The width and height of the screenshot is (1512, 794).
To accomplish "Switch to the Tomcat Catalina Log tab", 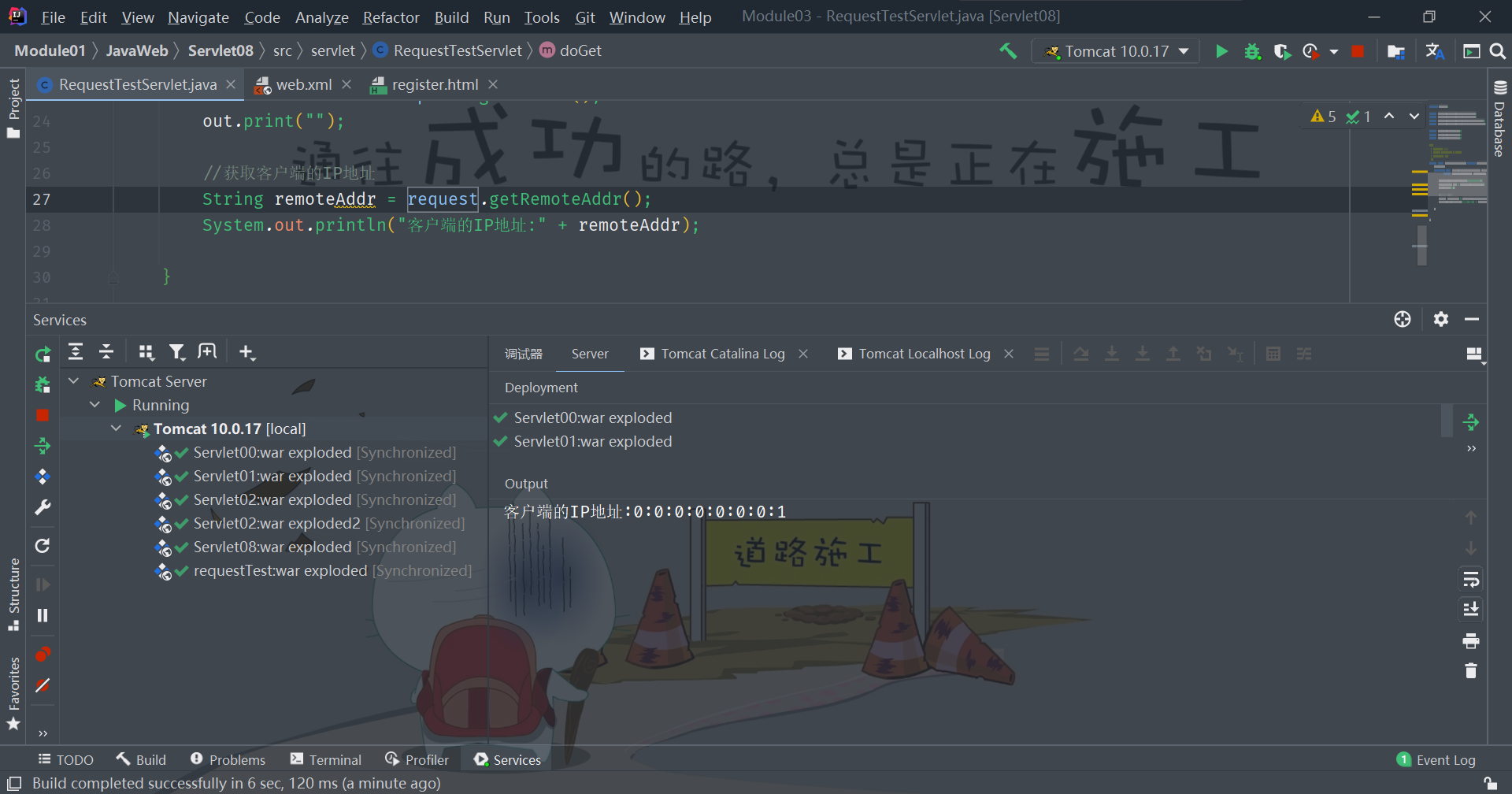I will [723, 354].
